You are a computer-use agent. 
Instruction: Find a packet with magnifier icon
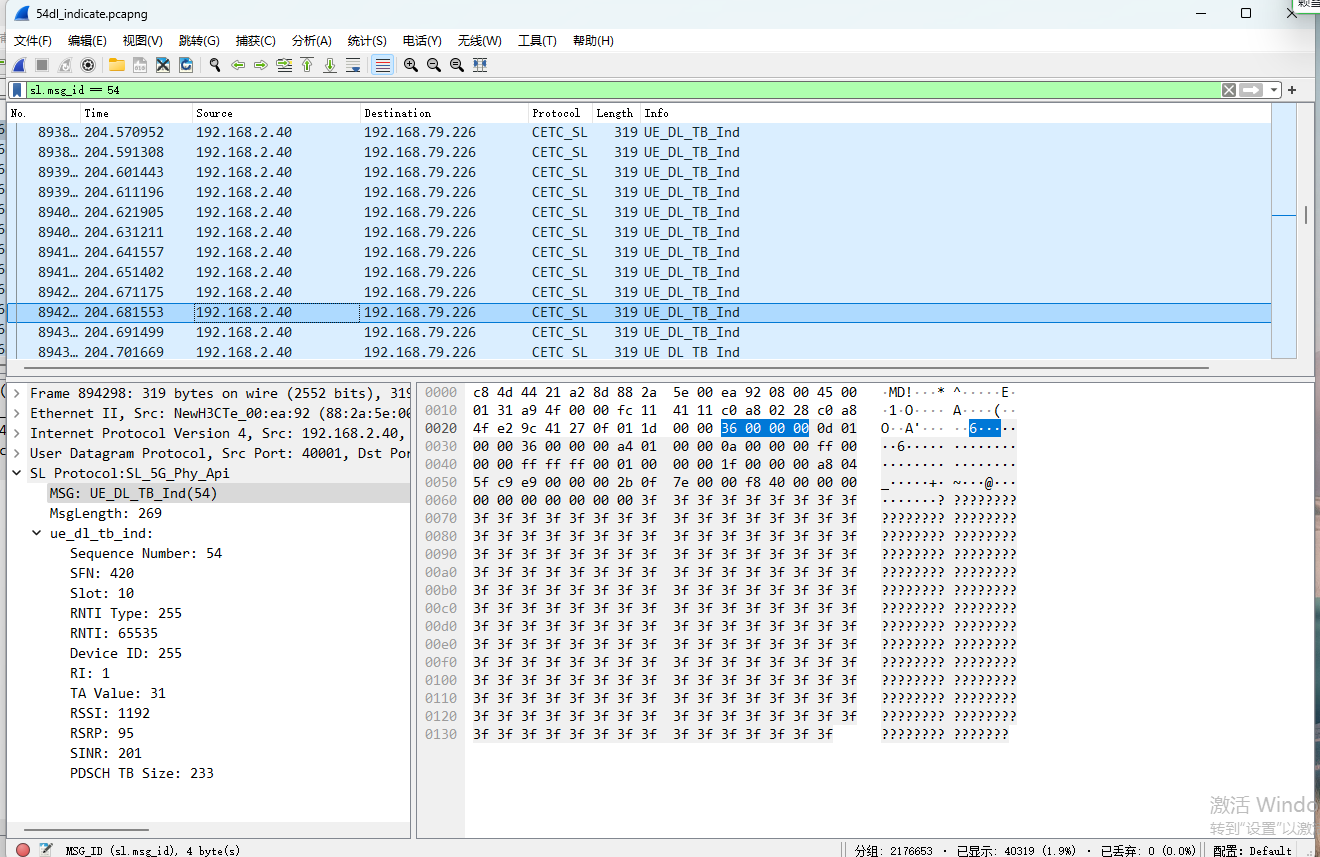(215, 65)
